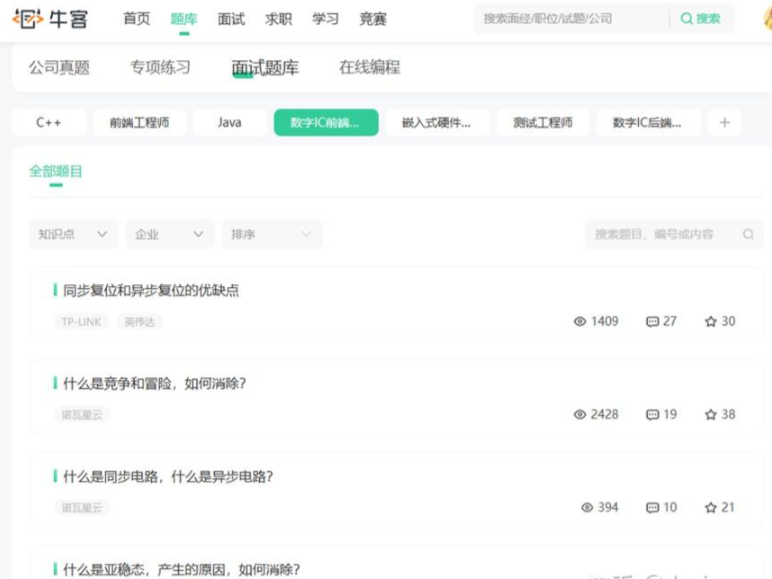Click the comment icon for 什么是同步电路
The width and height of the screenshot is (772, 579).
point(652,508)
